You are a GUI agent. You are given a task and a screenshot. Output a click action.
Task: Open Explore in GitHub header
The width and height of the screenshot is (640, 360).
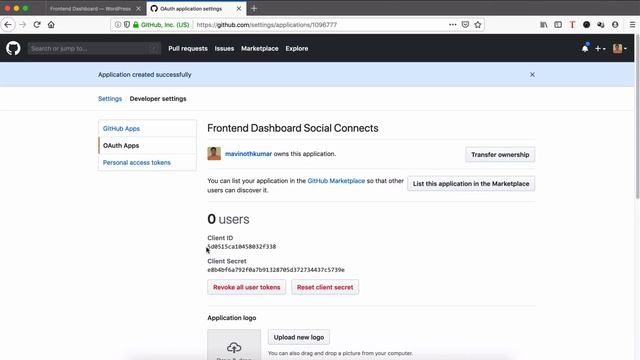297,48
